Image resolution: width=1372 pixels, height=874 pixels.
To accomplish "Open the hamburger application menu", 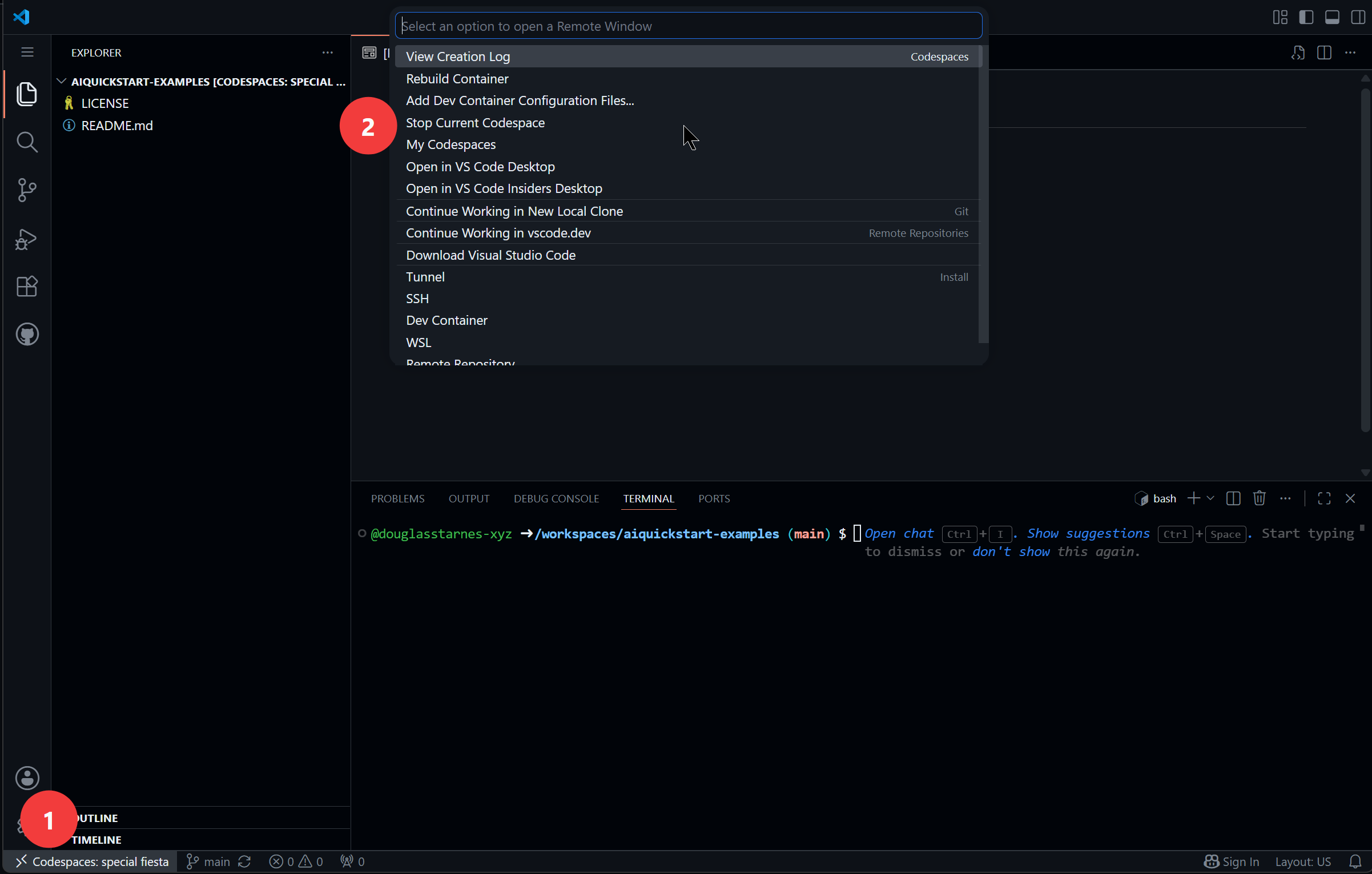I will coord(27,53).
